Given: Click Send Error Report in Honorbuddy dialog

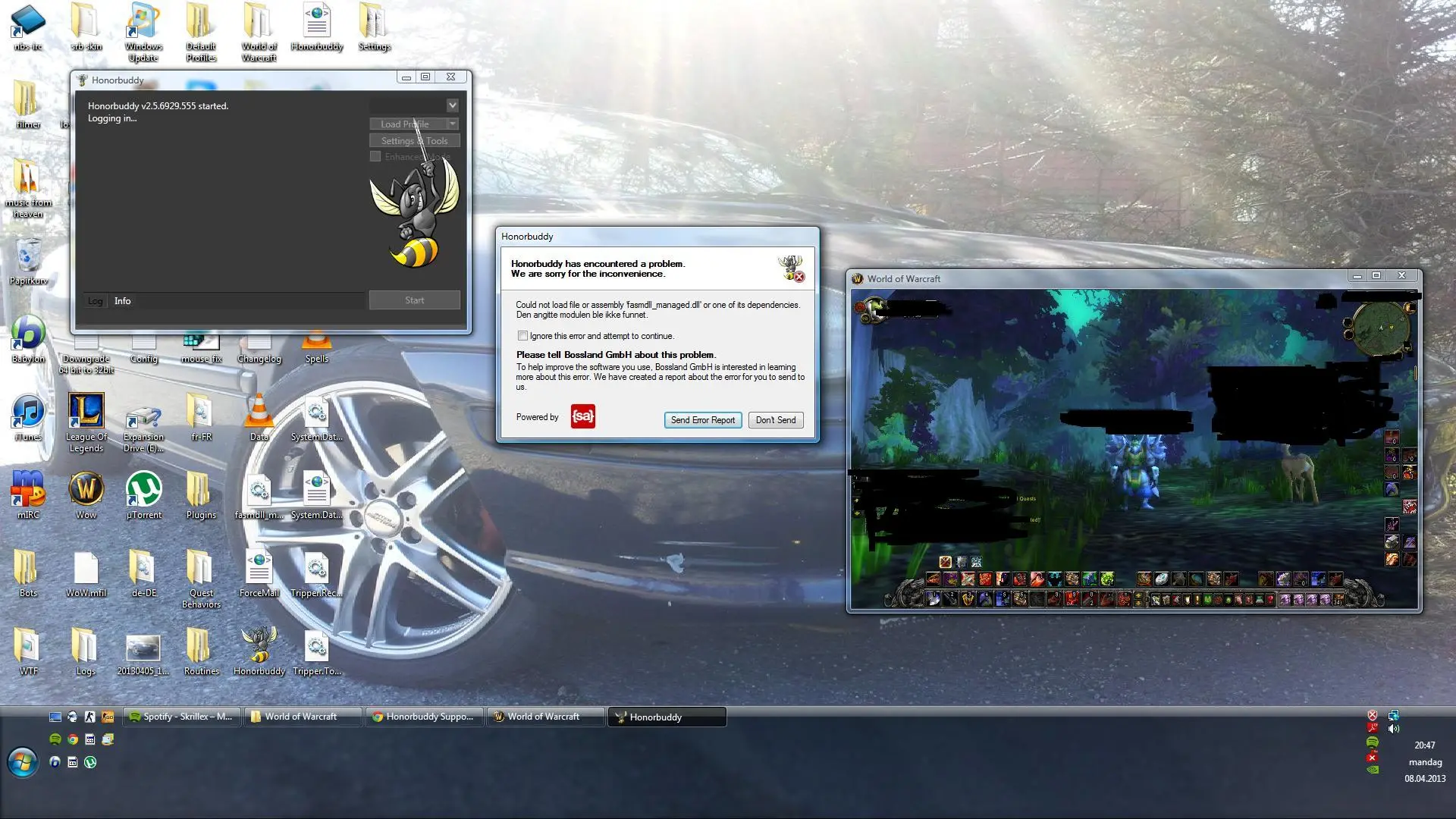Looking at the screenshot, I should coord(703,420).
